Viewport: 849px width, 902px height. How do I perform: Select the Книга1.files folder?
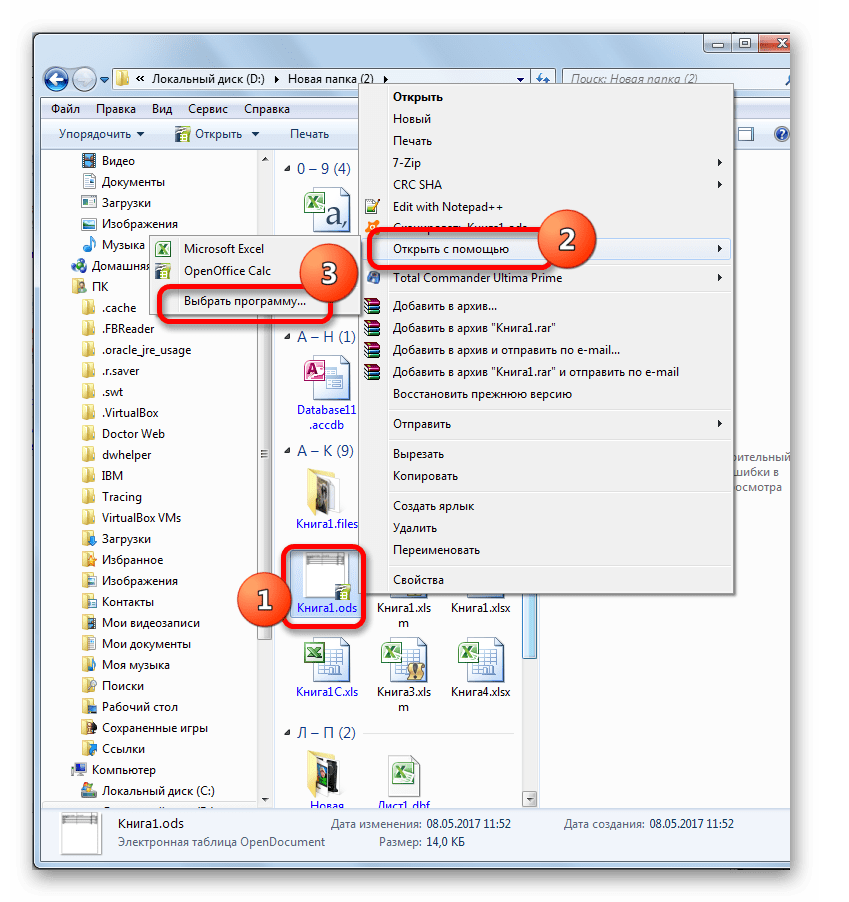pyautogui.click(x=326, y=492)
